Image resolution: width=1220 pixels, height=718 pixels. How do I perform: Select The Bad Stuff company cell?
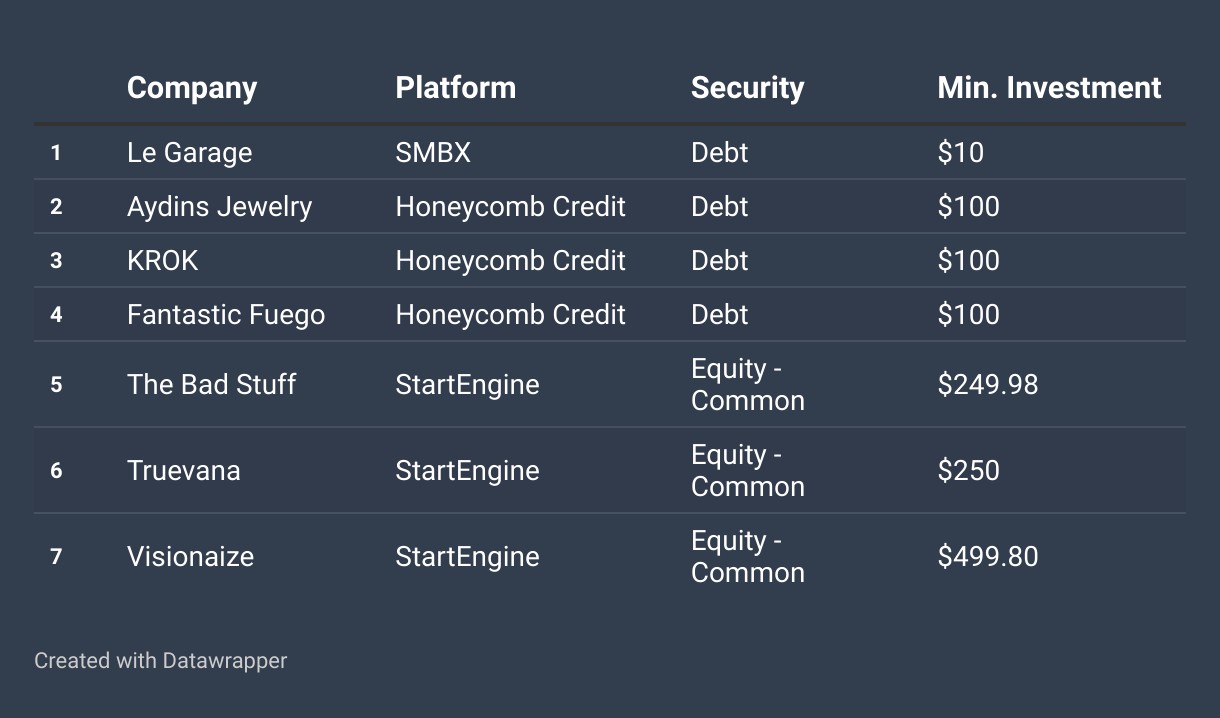click(x=211, y=385)
